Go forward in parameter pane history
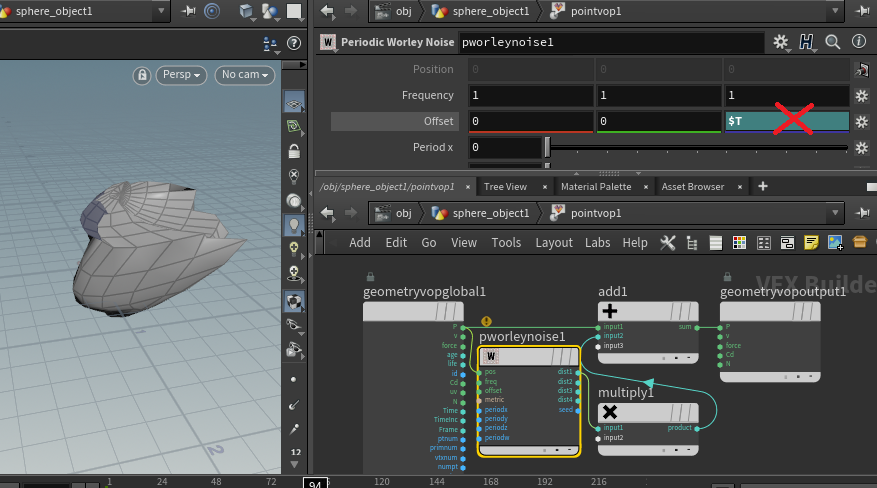Screen dimensions: 877x488 (x=351, y=11)
